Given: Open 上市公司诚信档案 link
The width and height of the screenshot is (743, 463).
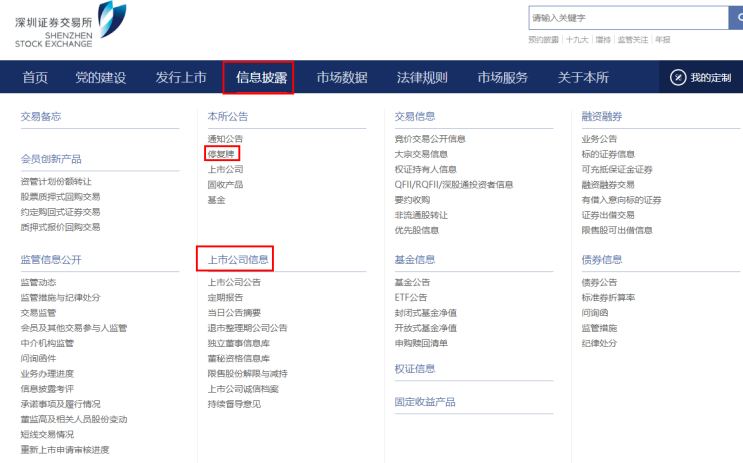Looking at the screenshot, I should (243, 389).
